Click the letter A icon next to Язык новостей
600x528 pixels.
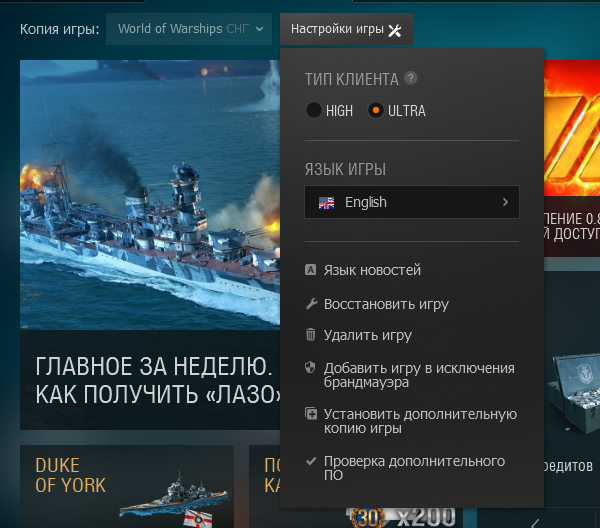310,270
